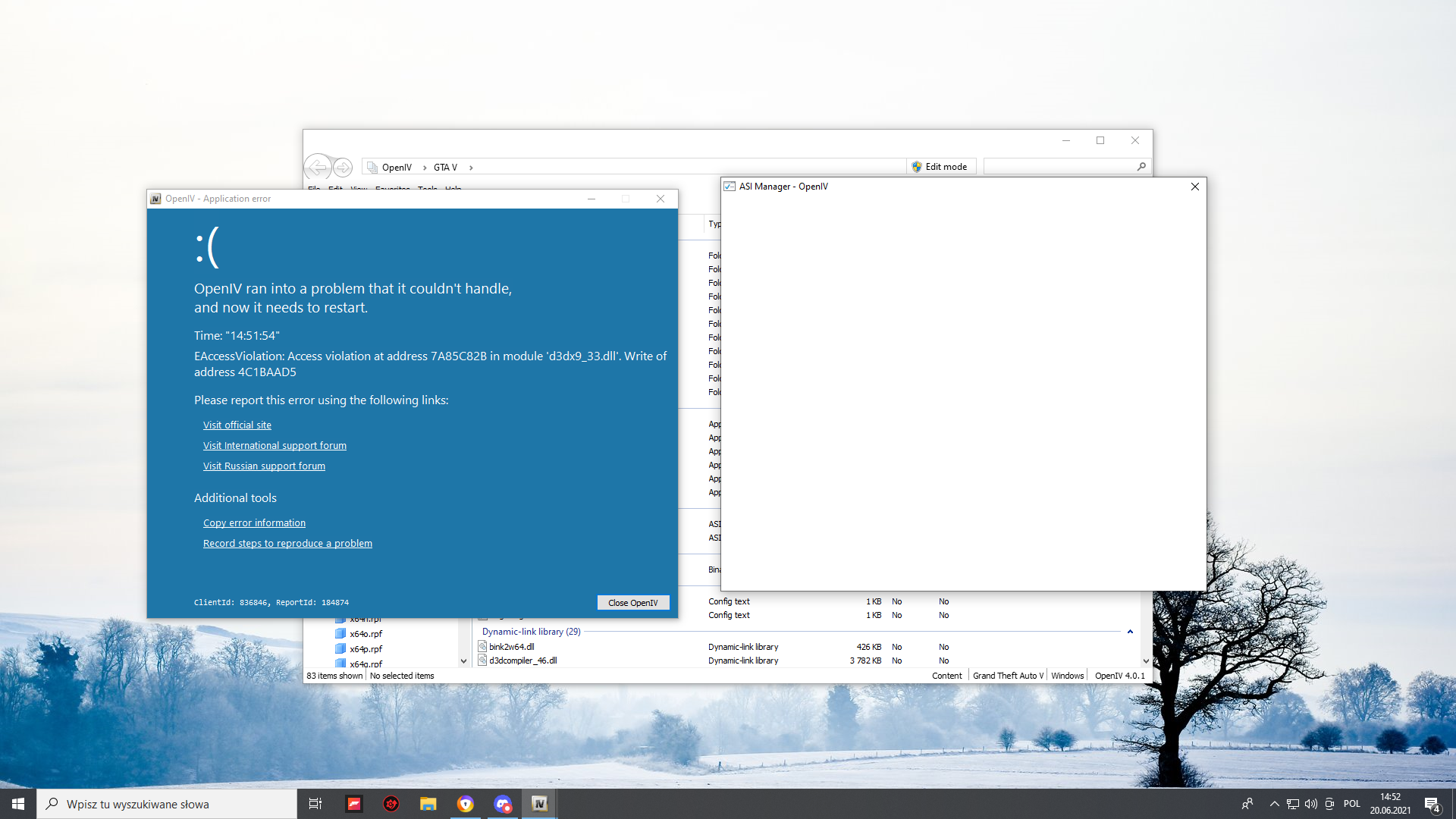Open the Norton shield taskbar app
This screenshot has height=819, width=1456.
point(466,804)
